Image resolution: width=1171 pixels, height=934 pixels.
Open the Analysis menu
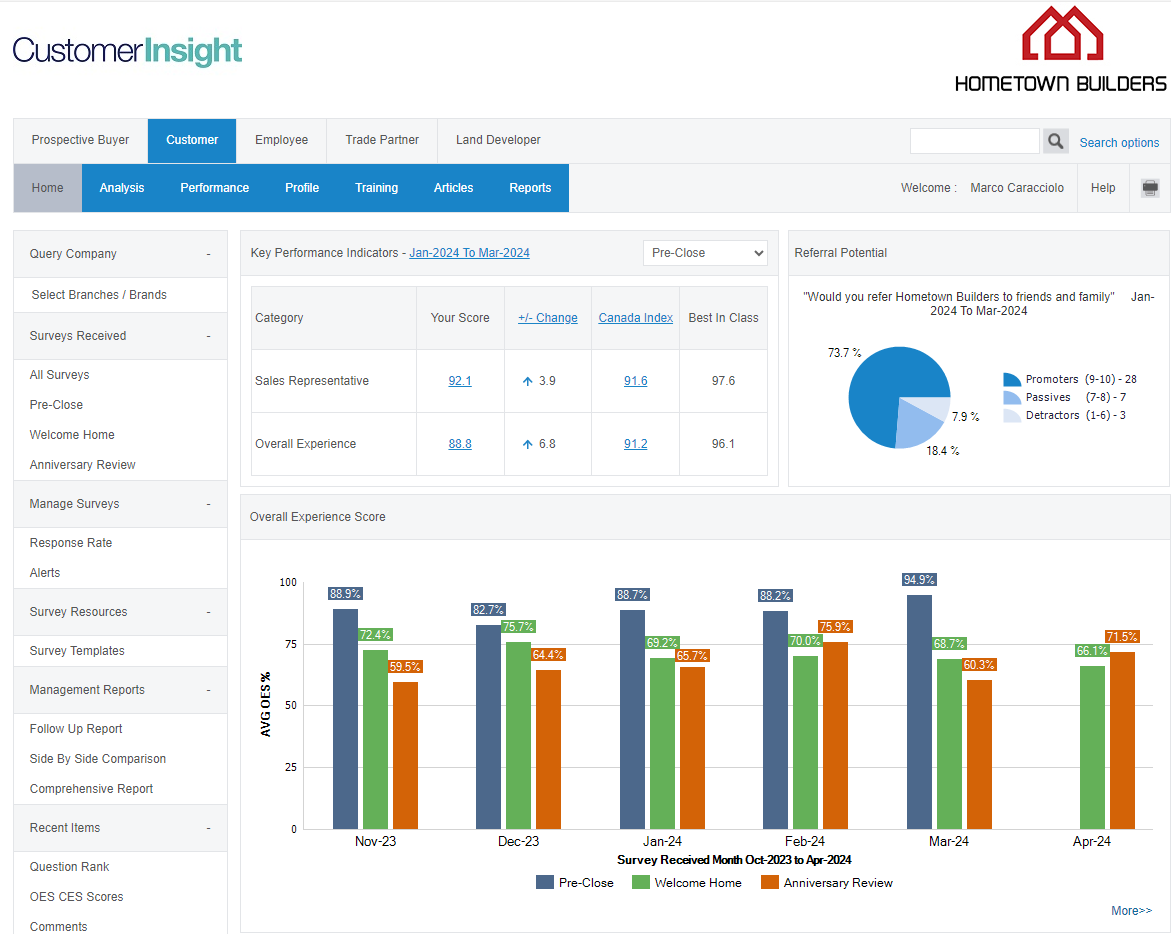tap(121, 187)
